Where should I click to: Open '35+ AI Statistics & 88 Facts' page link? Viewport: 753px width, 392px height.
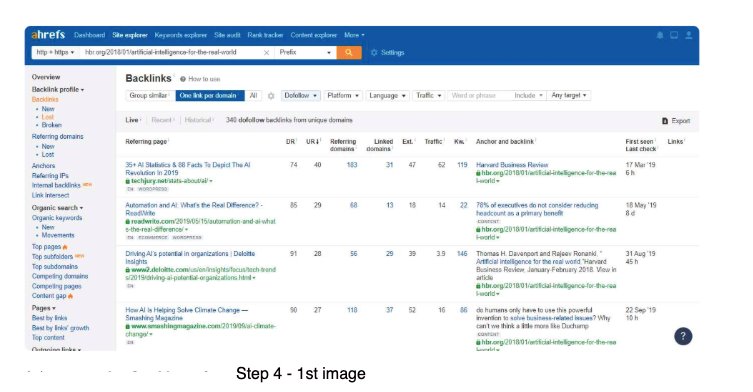[x=187, y=169]
